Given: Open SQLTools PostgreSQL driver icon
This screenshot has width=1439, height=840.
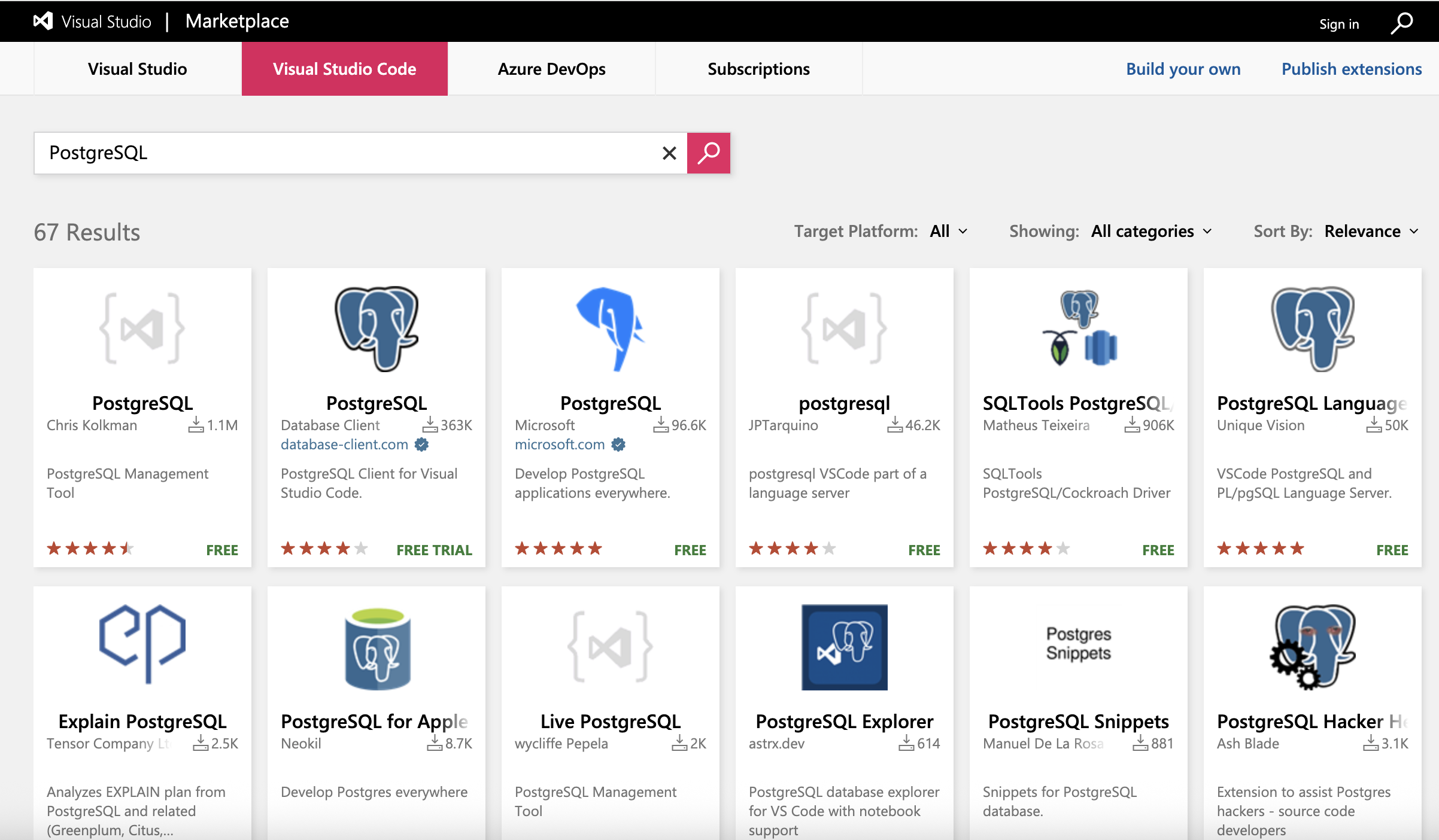Looking at the screenshot, I should click(x=1079, y=328).
